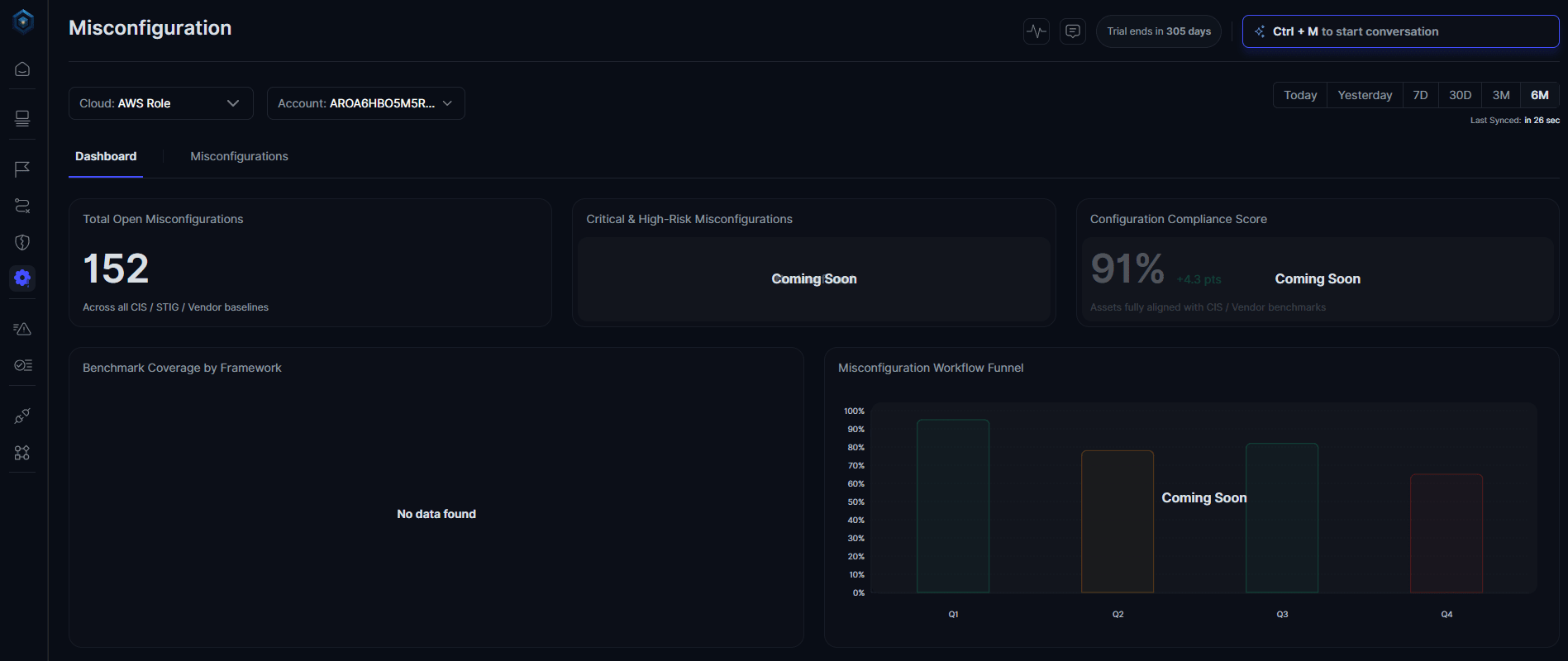Click the broken shield sidebar icon
1568x661 pixels.
22,242
